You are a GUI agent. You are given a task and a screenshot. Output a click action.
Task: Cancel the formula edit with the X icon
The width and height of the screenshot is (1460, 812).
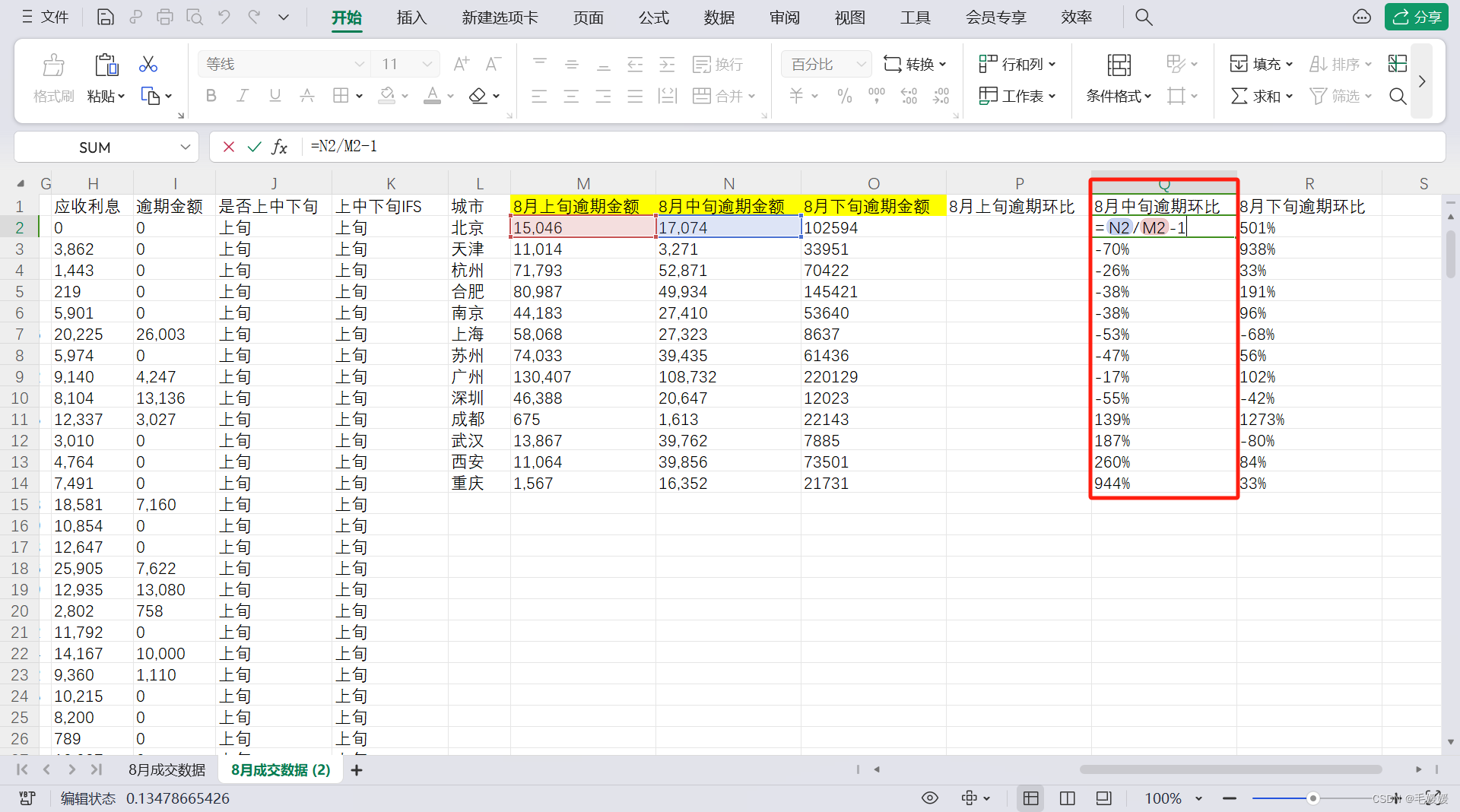[x=228, y=147]
